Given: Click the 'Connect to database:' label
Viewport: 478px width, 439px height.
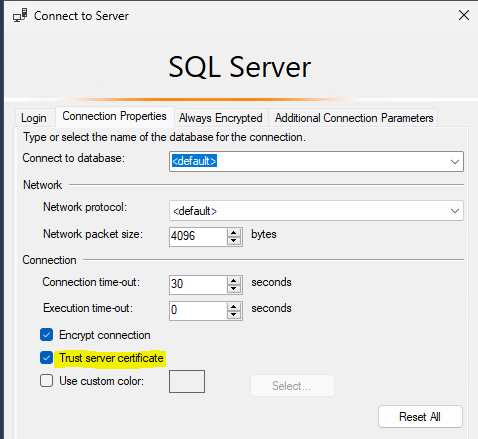Looking at the screenshot, I should pyautogui.click(x=74, y=158).
